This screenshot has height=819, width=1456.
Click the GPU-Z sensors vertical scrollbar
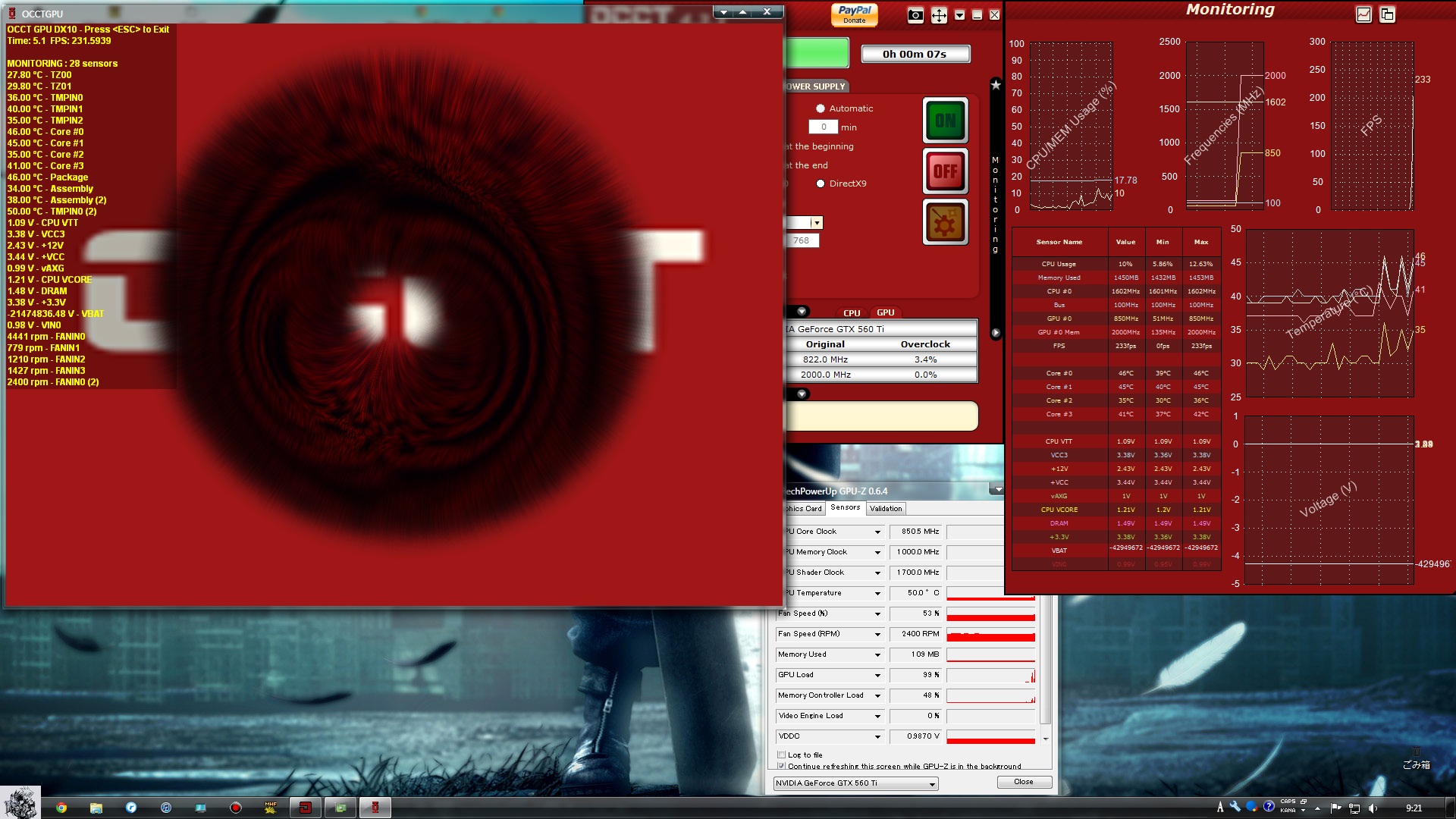point(1046,660)
